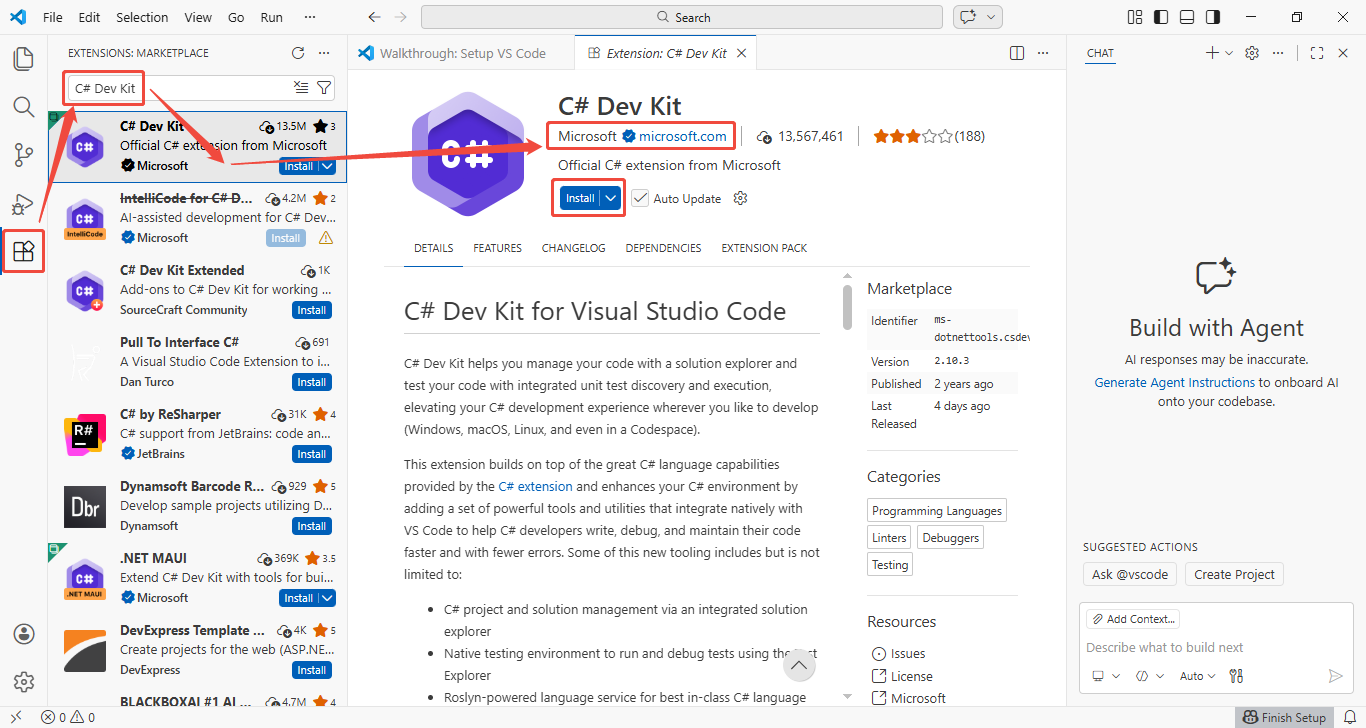Viewport: 1366px width, 728px height.
Task: Open the microsoft.com publisher link
Action: [682, 136]
